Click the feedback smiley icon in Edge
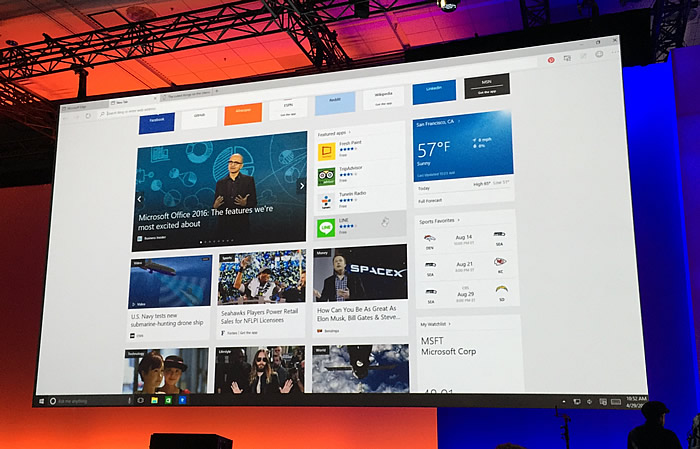This screenshot has height=449, width=700. pyautogui.click(x=600, y=54)
